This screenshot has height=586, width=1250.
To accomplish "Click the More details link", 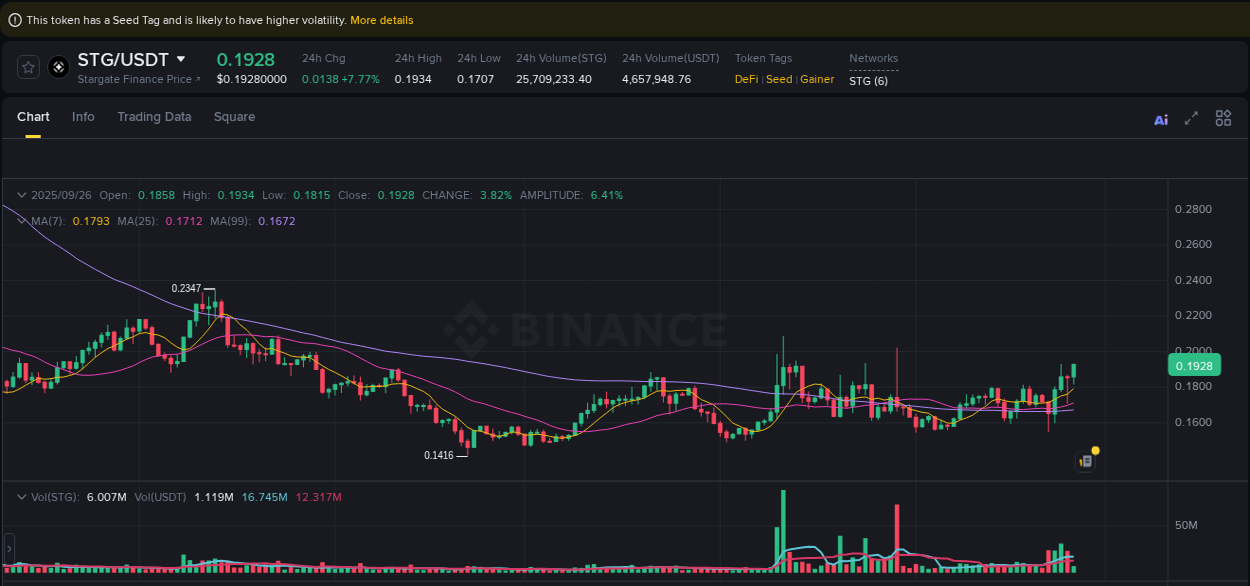I will 381,19.
